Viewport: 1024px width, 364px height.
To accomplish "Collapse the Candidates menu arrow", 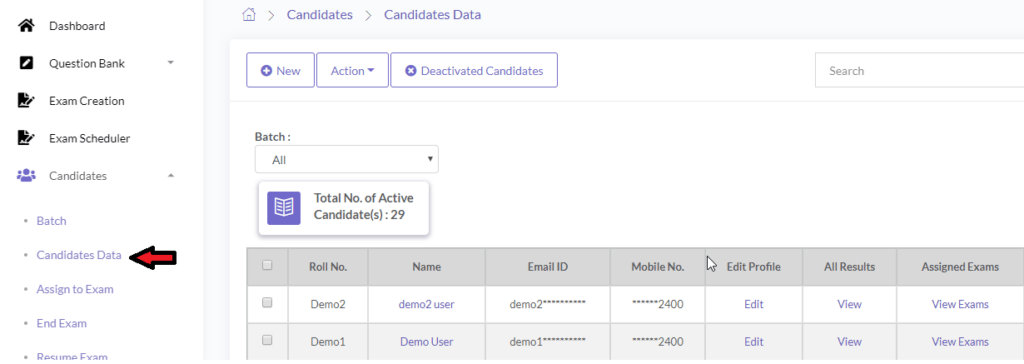I will 170,175.
